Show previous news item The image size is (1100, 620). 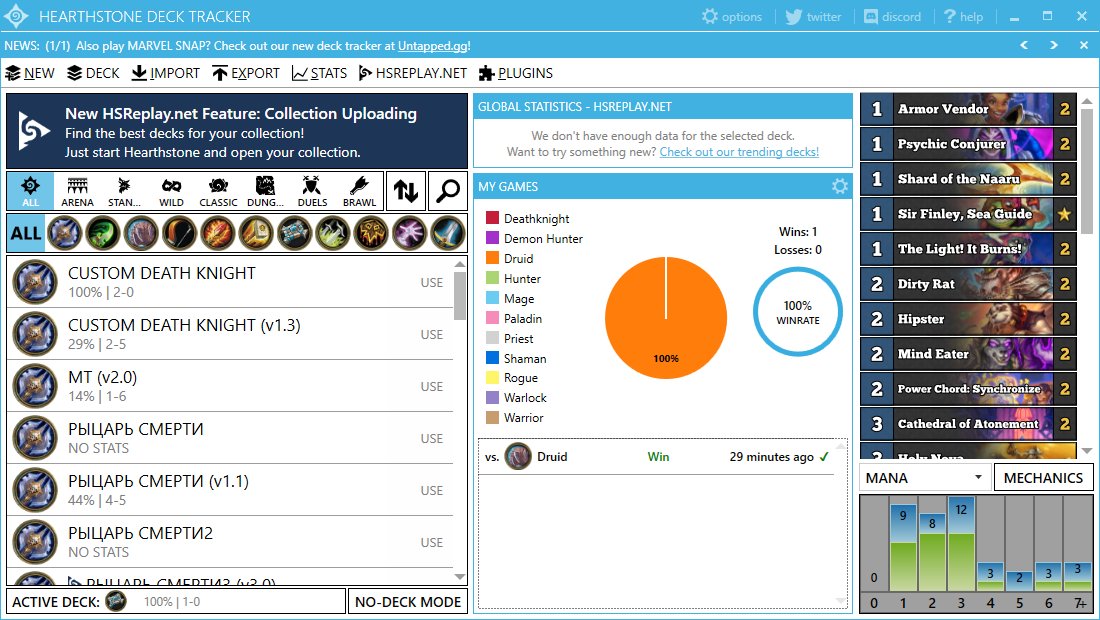click(1024, 45)
